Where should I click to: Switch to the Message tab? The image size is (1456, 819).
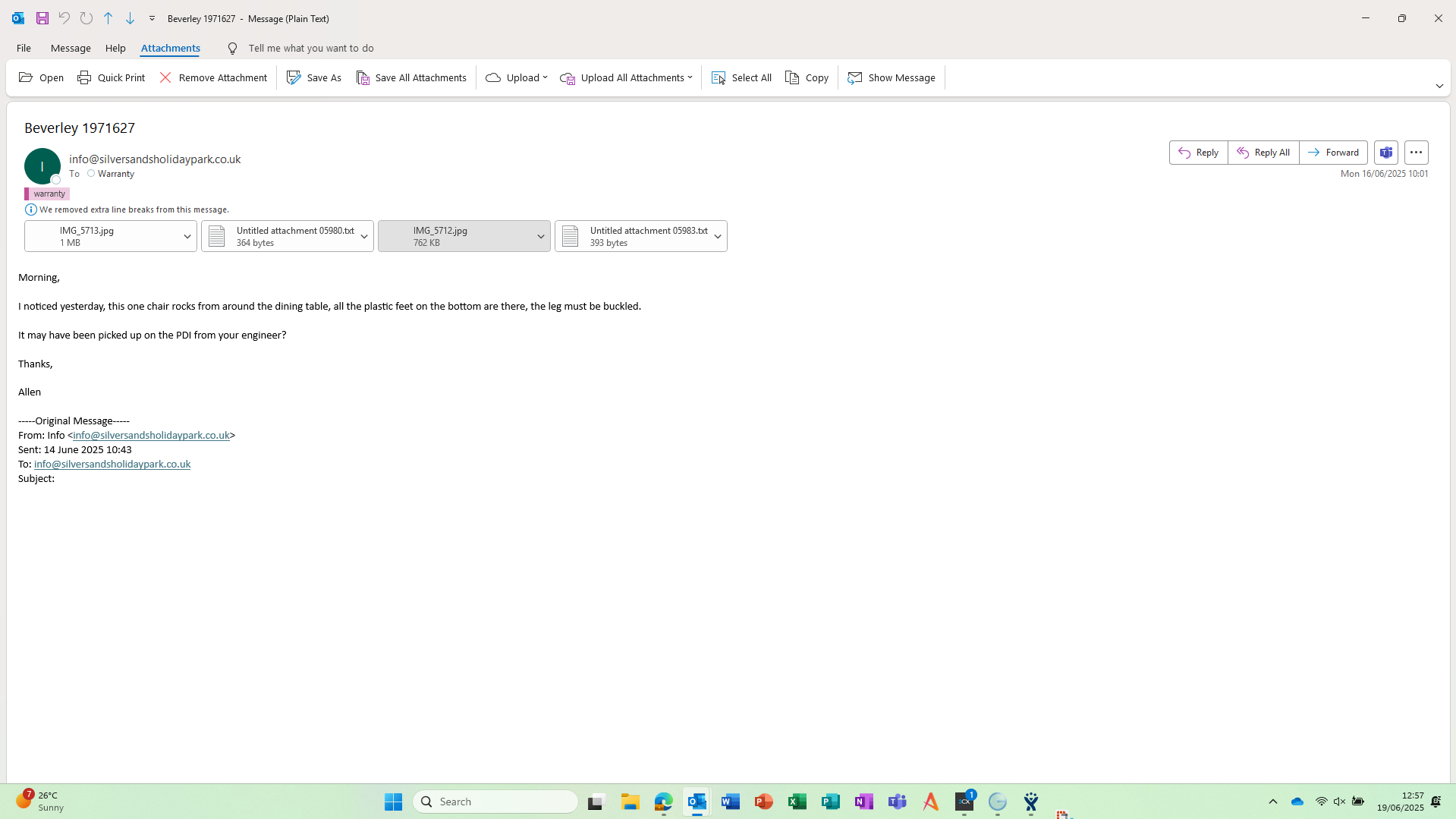coord(71,48)
